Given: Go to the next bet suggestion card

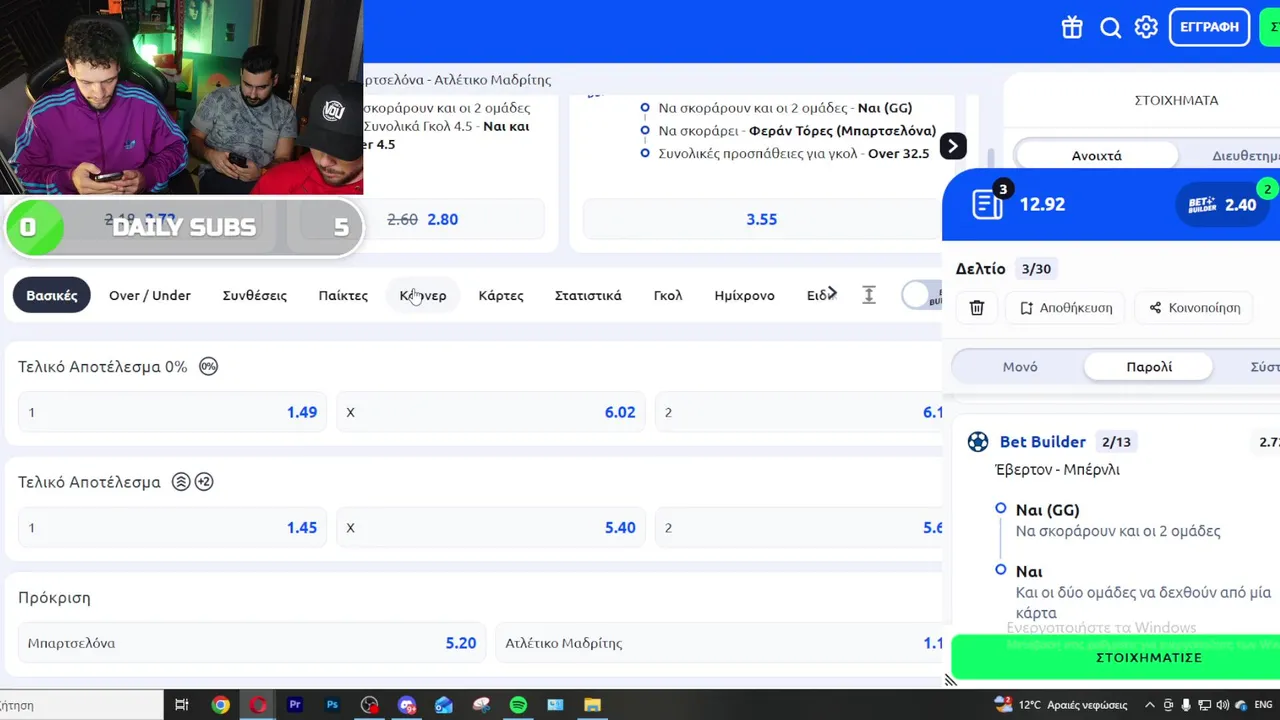Looking at the screenshot, I should coord(953,146).
